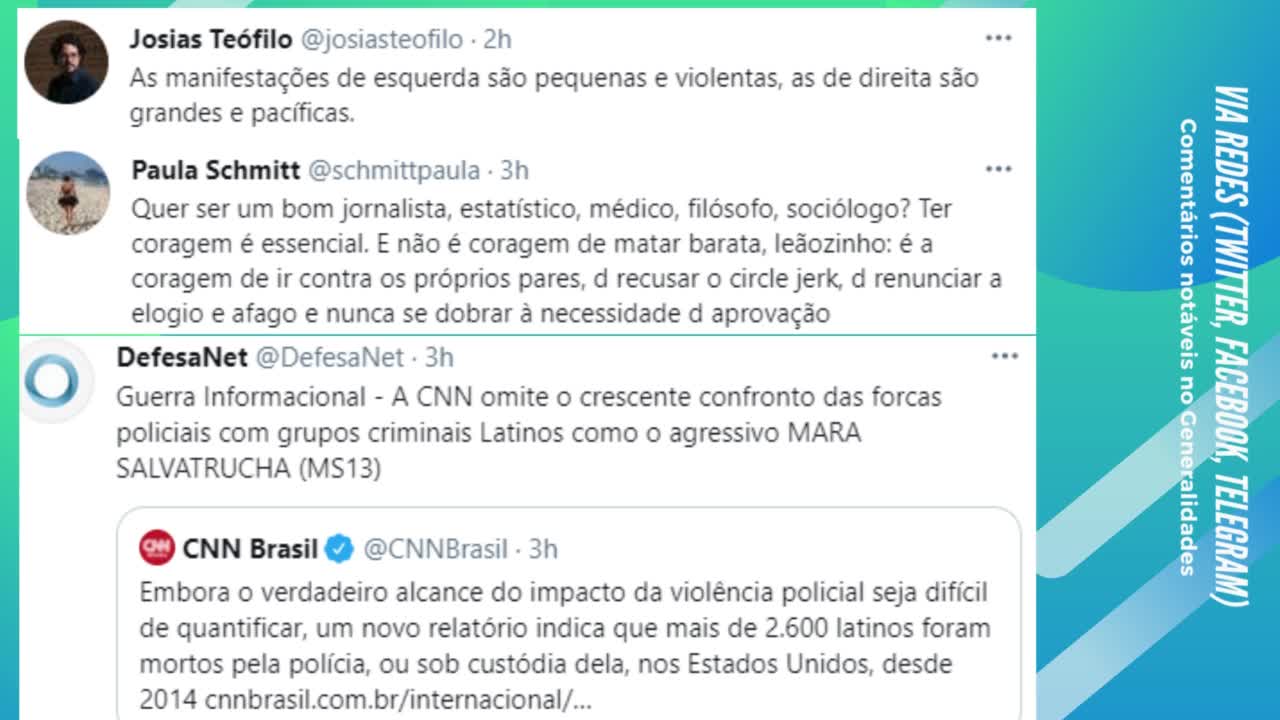Click the 3h timestamp on Paula Schmitt's tweet
The width and height of the screenshot is (1280, 720).
point(514,170)
